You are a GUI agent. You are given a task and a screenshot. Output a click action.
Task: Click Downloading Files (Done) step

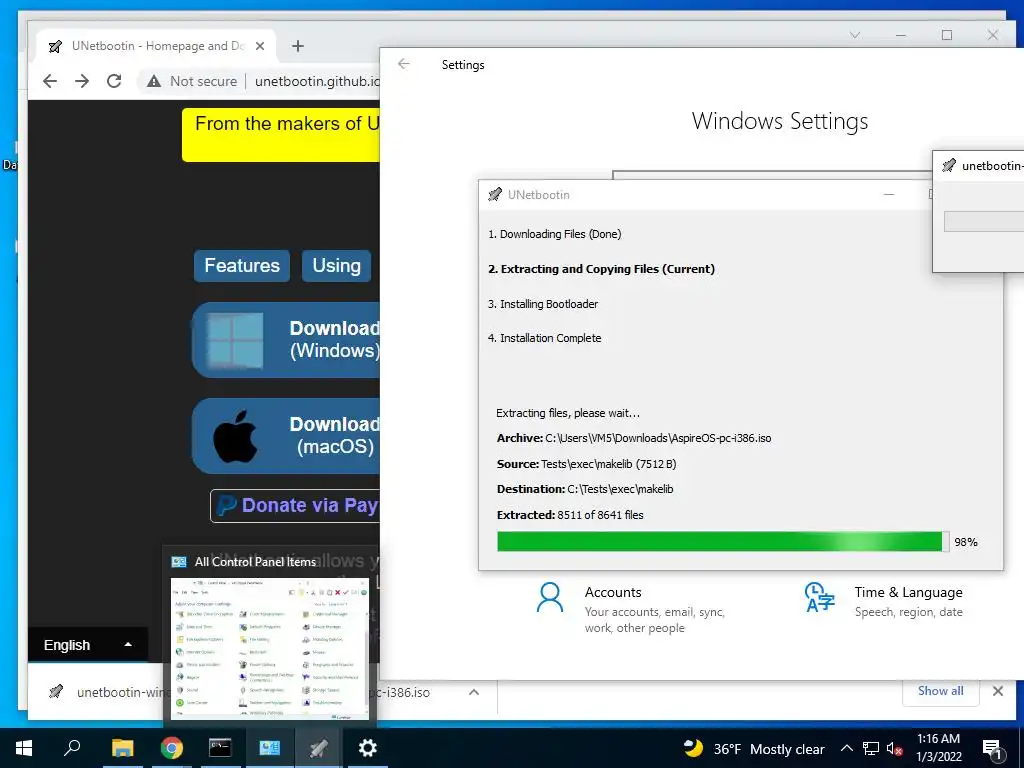pos(554,234)
